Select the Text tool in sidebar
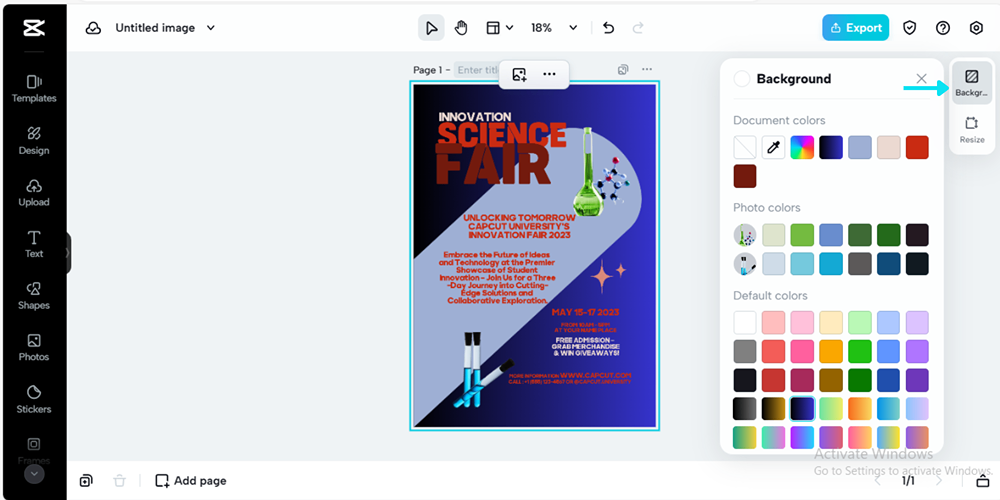 [x=34, y=244]
